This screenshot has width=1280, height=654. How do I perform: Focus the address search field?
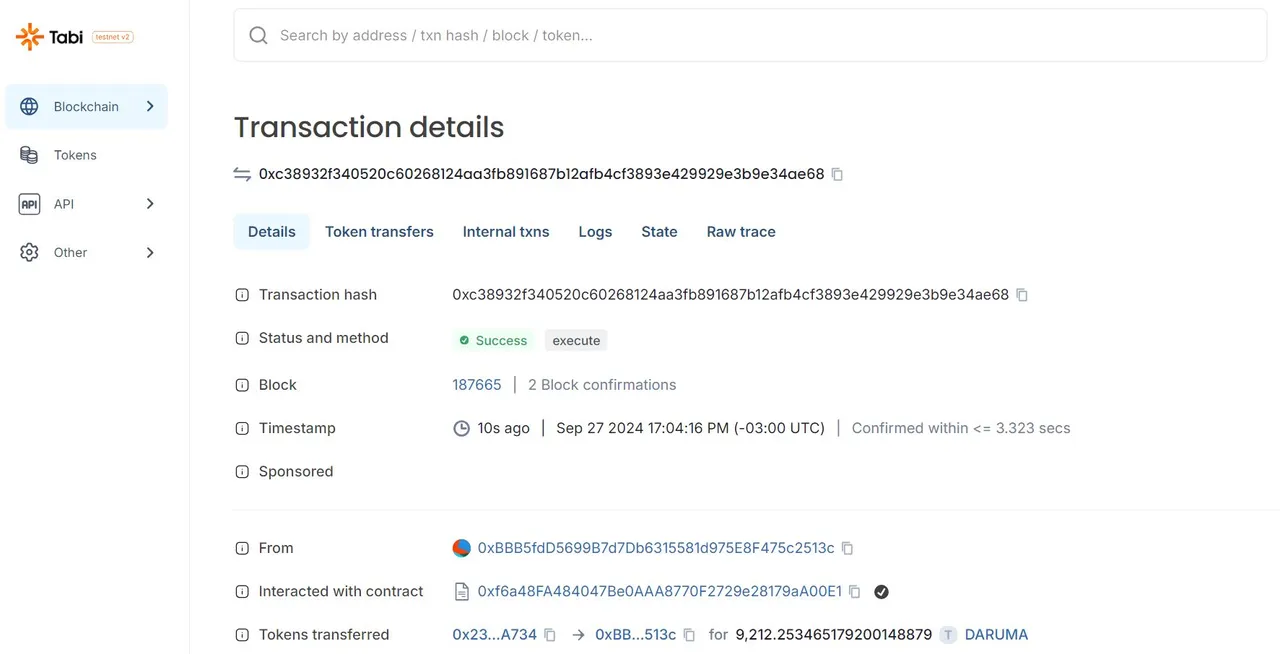pos(750,36)
